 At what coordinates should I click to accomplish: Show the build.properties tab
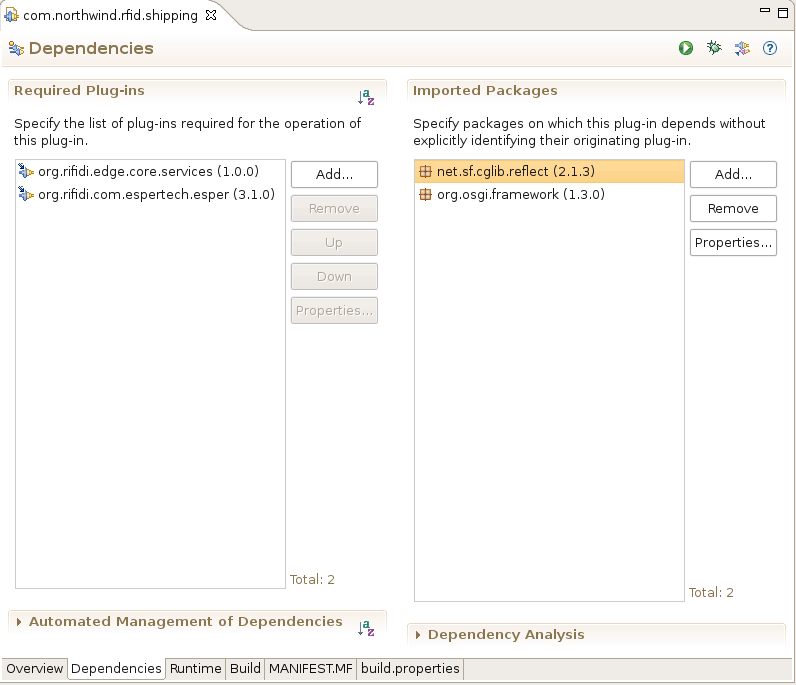[410, 668]
